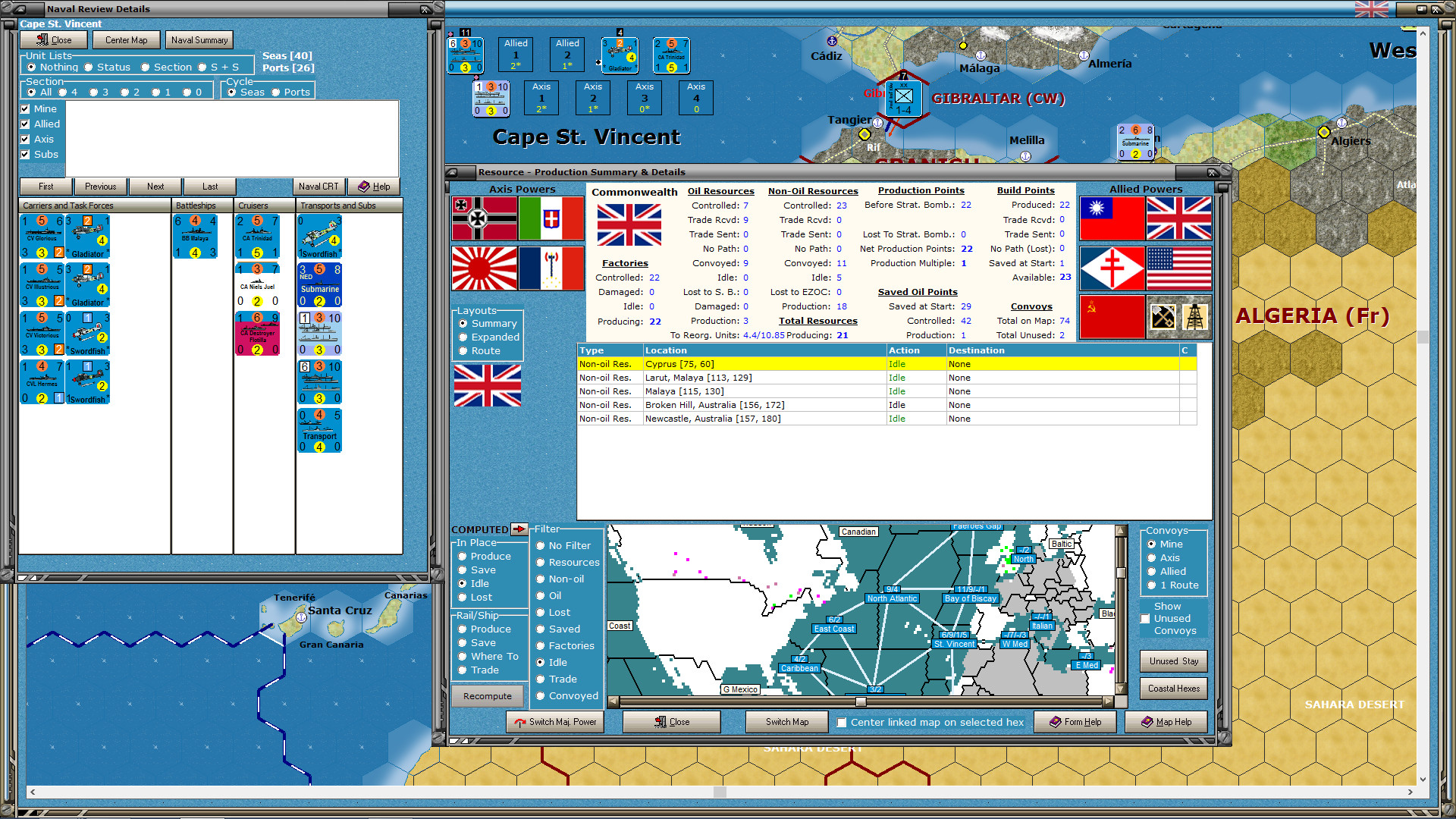Screen dimensions: 1456x819
Task: Select the Larut, Malaya resource row
Action: (886, 378)
